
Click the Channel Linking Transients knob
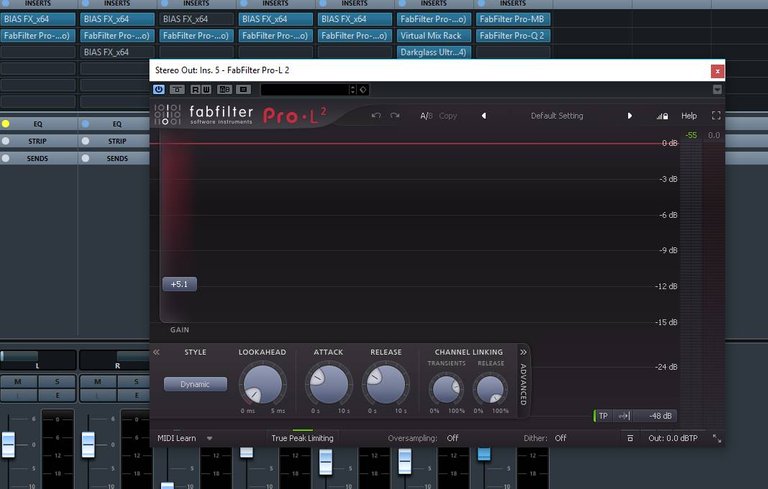tap(446, 389)
